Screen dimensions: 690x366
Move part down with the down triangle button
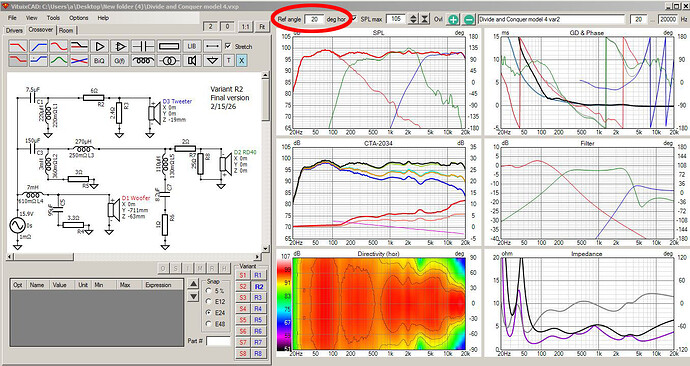click(x=193, y=297)
